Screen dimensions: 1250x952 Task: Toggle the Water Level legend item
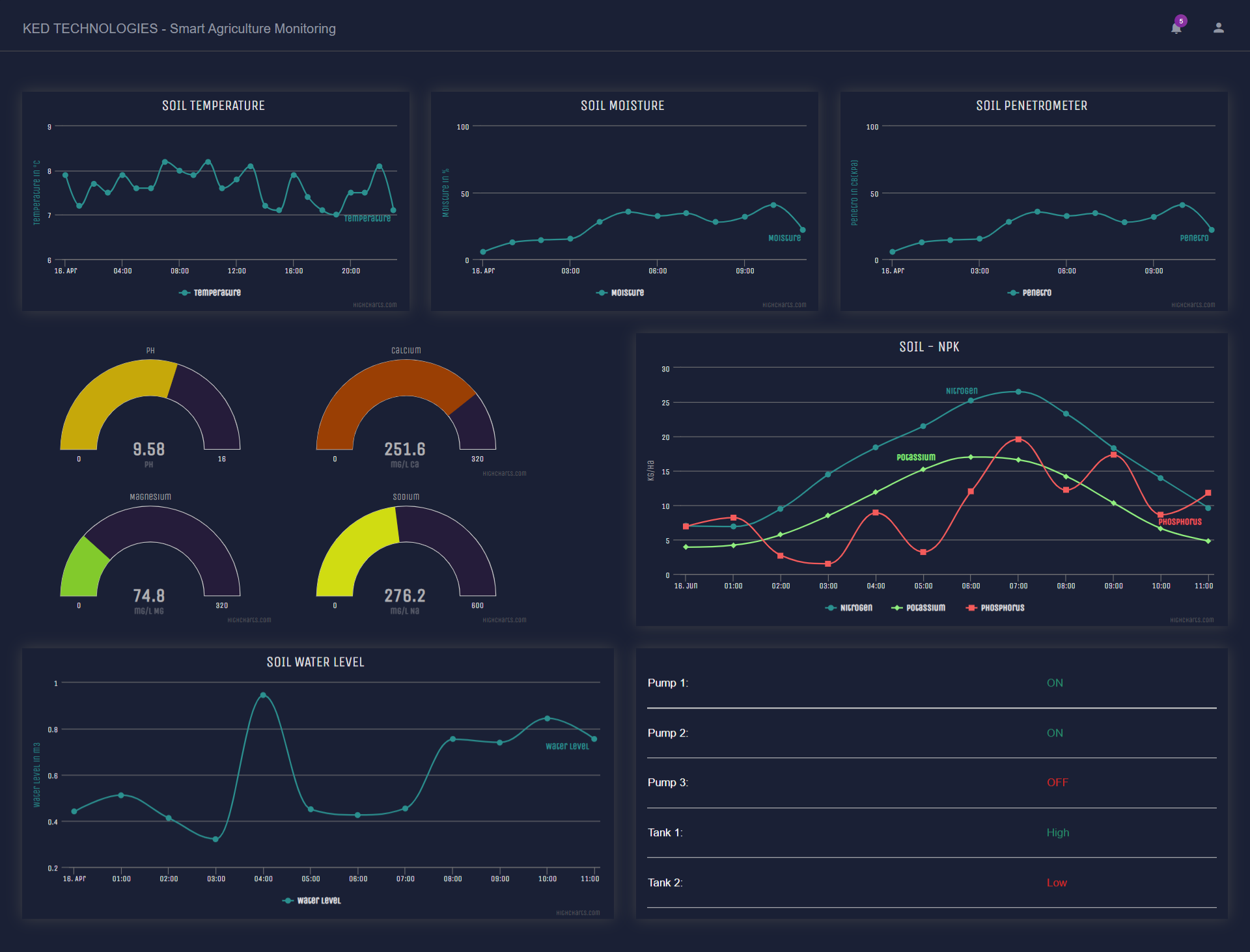pos(311,901)
